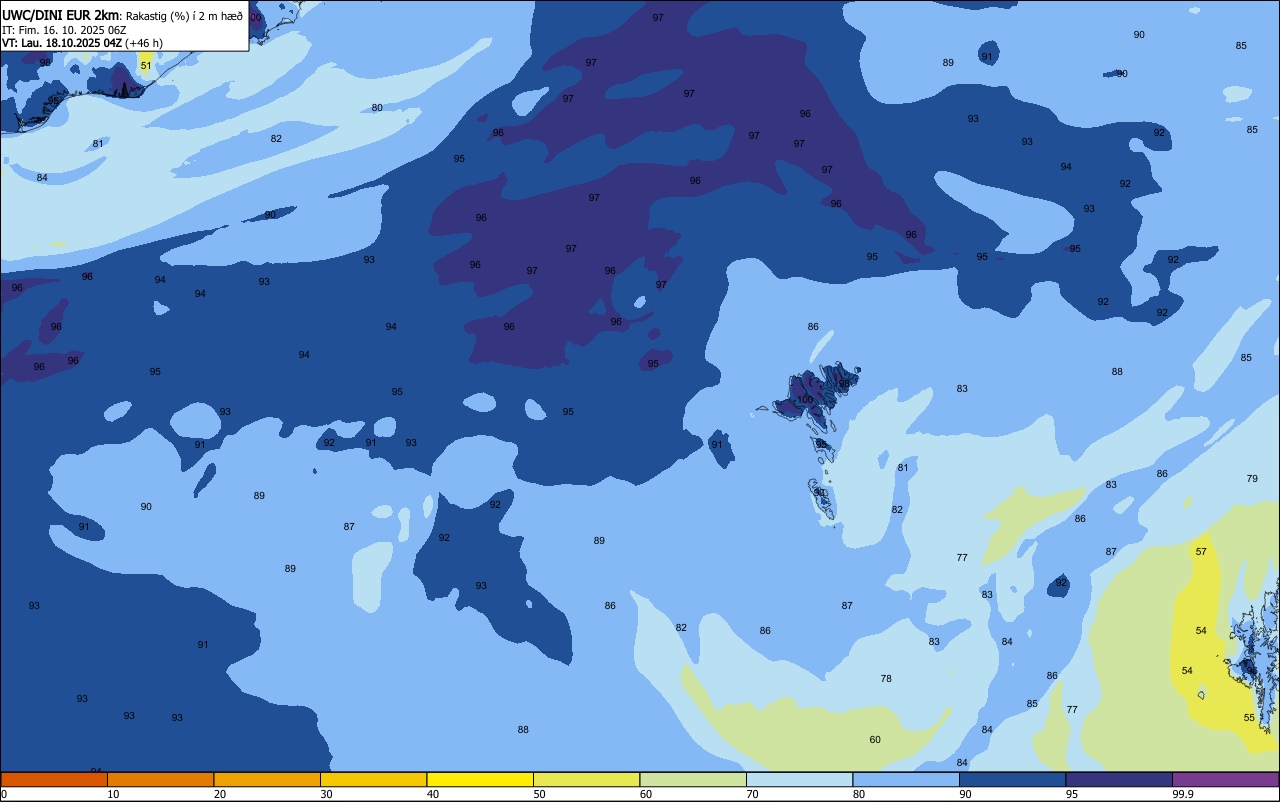This screenshot has width=1280, height=802.
Task: Click the humidity value '57'
Action: click(x=1201, y=552)
